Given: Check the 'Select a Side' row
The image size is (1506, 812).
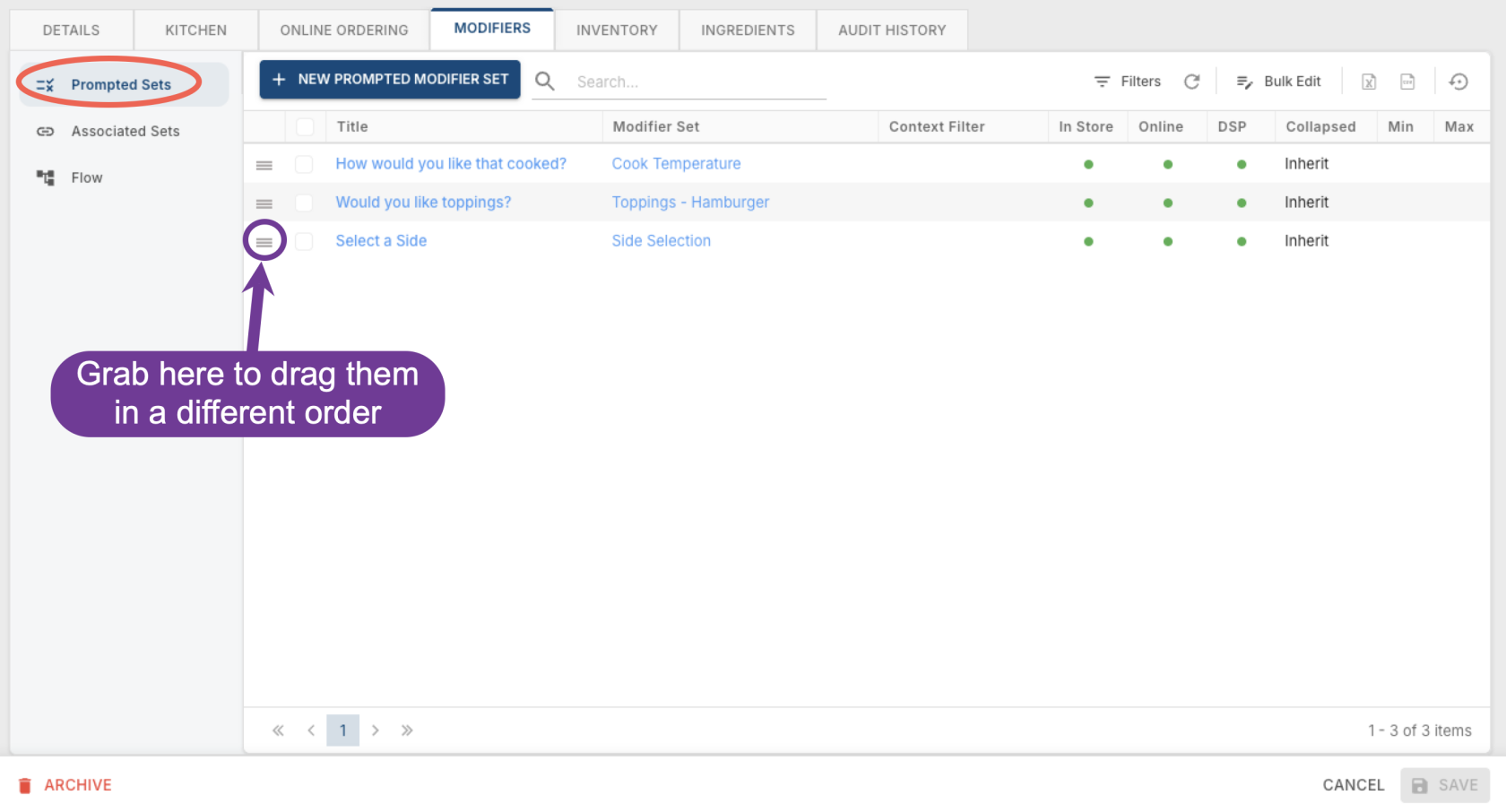Looking at the screenshot, I should (304, 241).
